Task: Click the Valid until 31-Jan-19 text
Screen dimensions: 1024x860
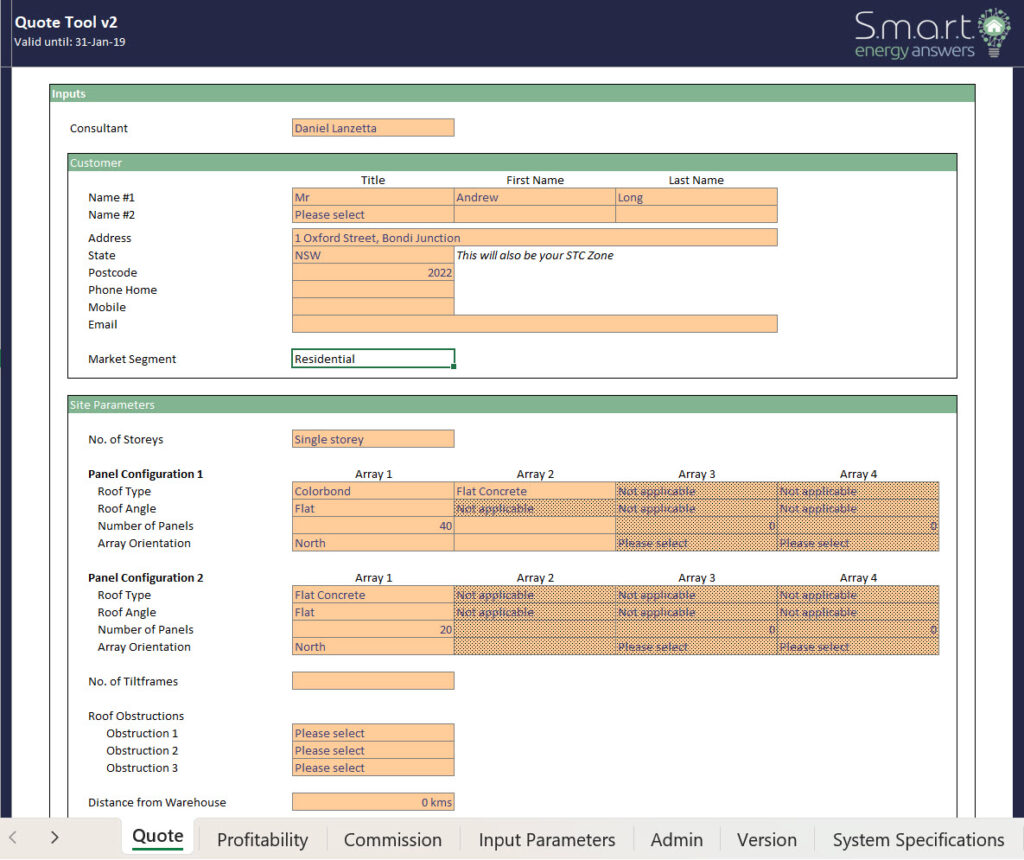Action: 70,42
